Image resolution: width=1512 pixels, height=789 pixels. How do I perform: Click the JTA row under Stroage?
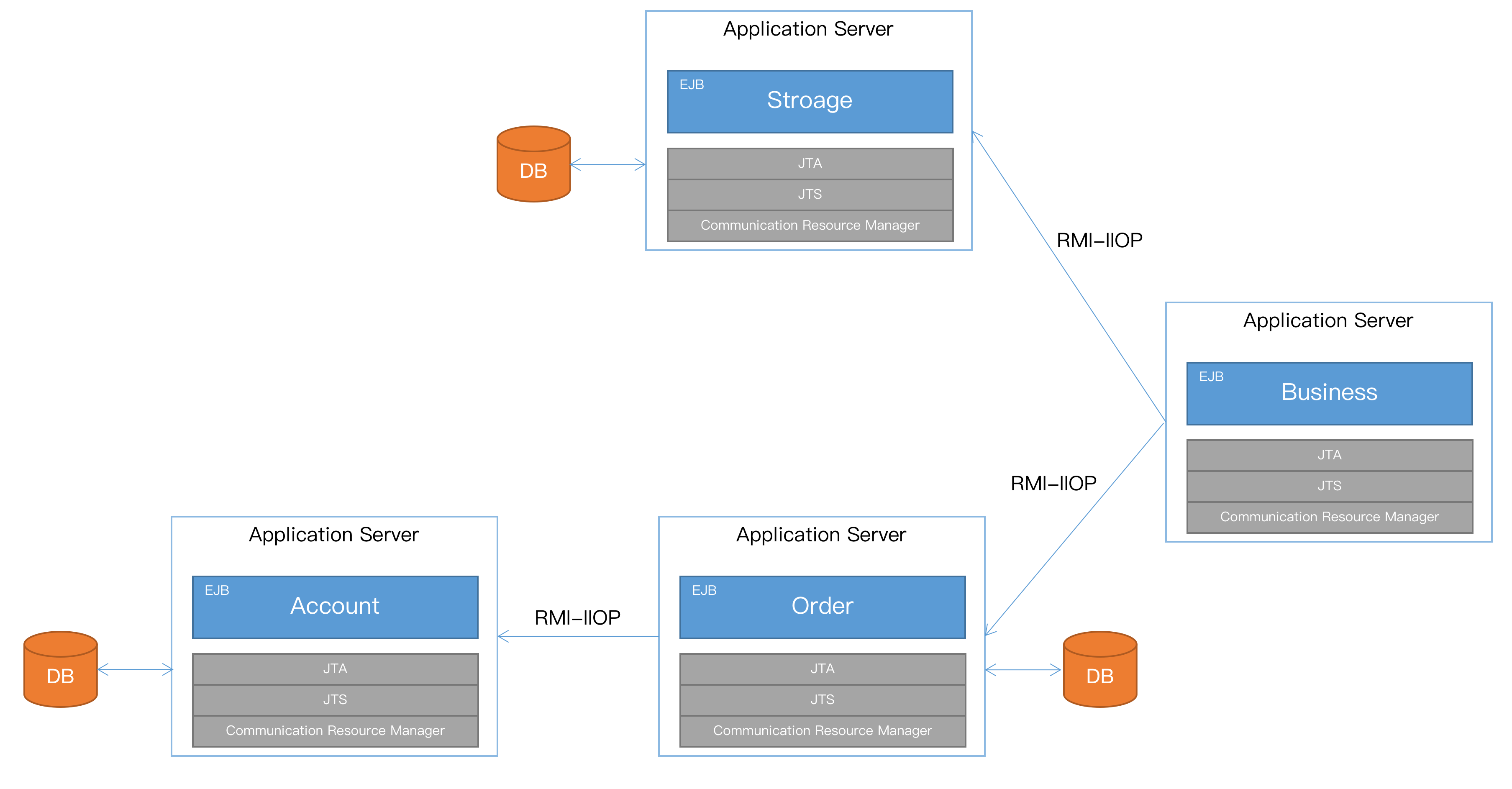810,164
